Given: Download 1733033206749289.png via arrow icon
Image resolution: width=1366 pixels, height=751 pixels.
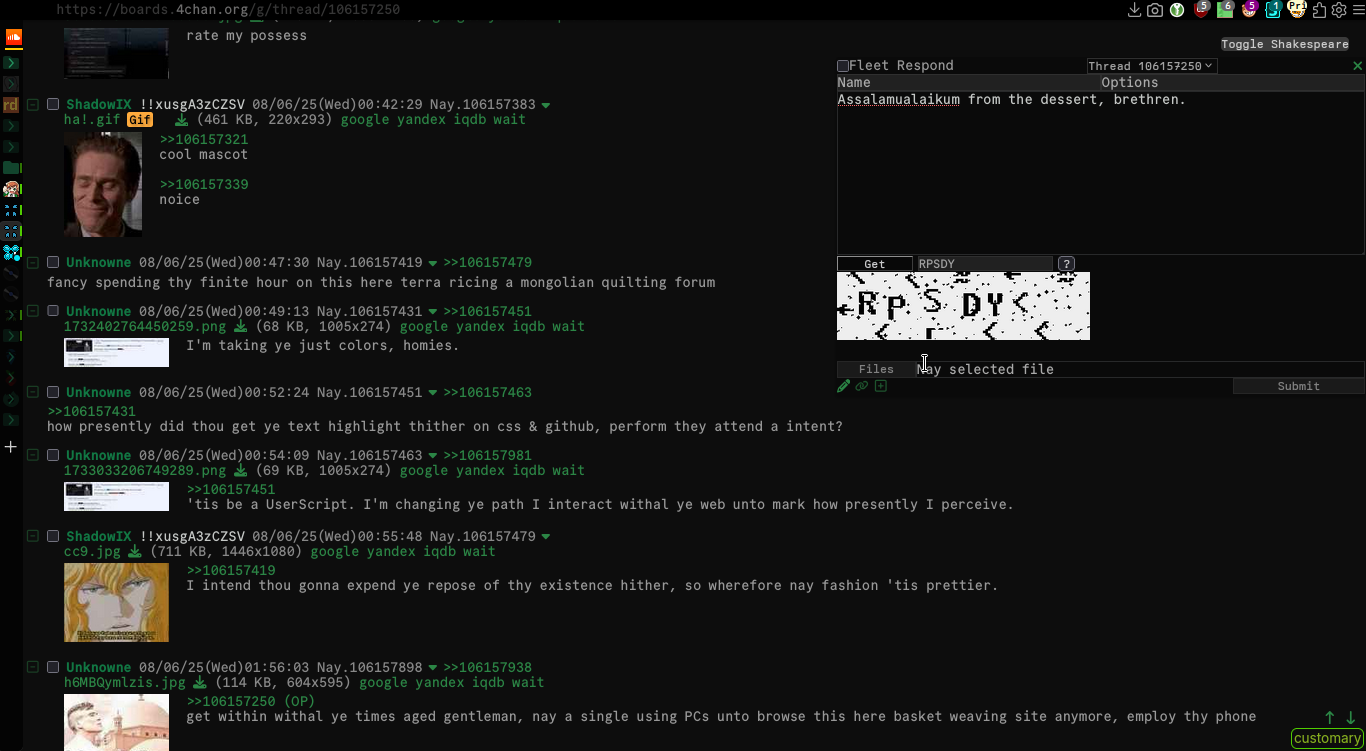Looking at the screenshot, I should pos(241,471).
